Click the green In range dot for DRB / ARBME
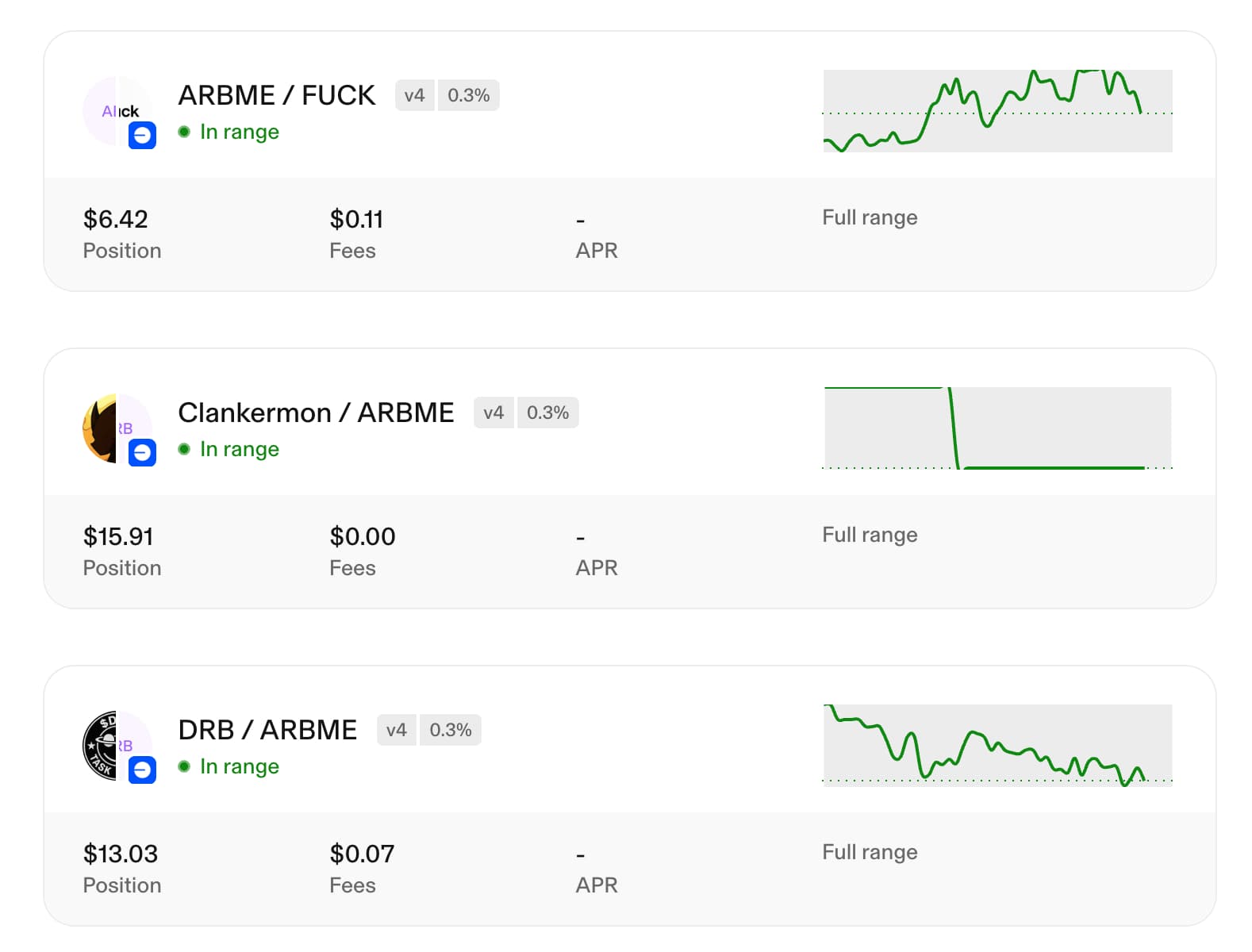Image resolution: width=1252 pixels, height=952 pixels. point(184,766)
